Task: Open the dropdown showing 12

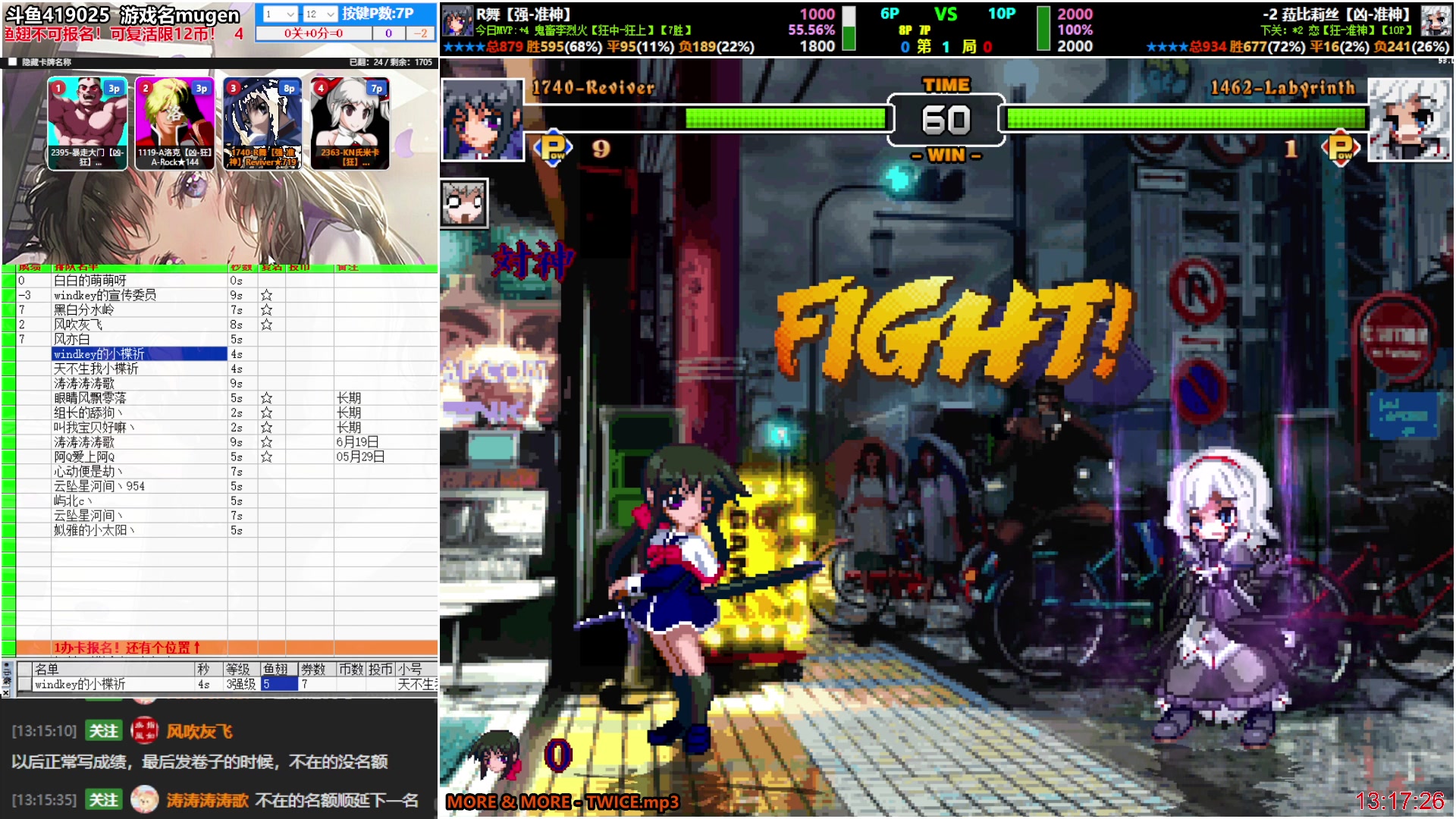Action: pos(319,14)
